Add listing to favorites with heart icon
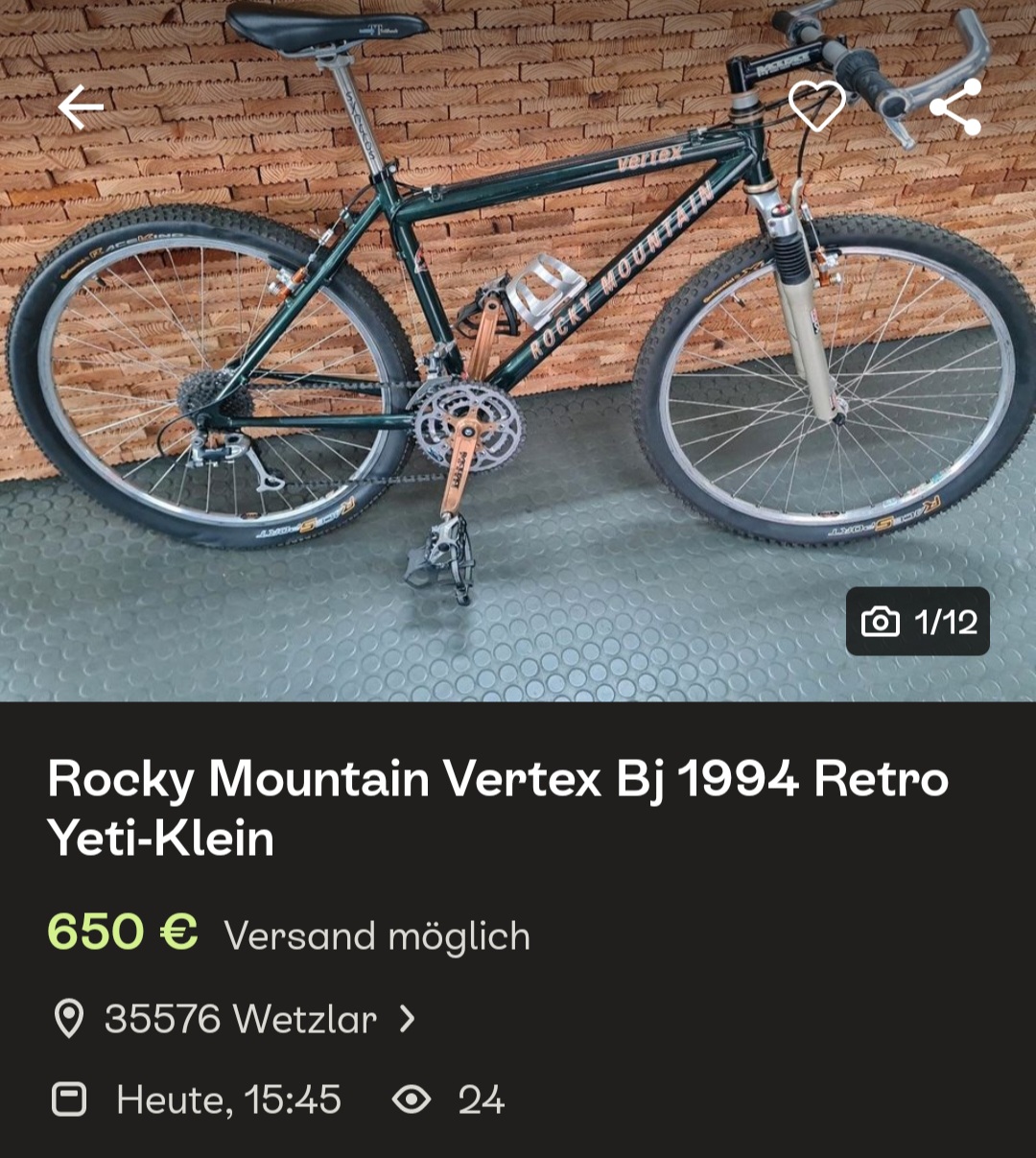This screenshot has height=1158, width=1036. coord(816,106)
